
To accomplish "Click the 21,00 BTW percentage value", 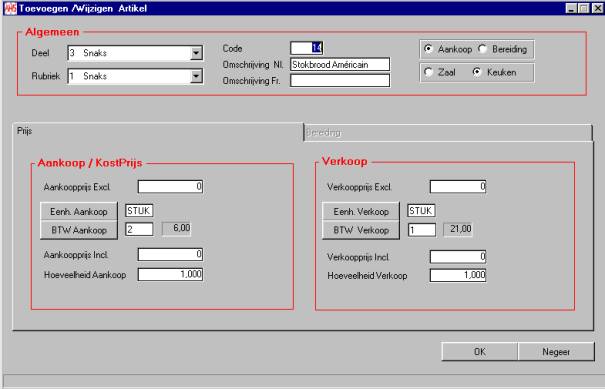I will tap(458, 229).
